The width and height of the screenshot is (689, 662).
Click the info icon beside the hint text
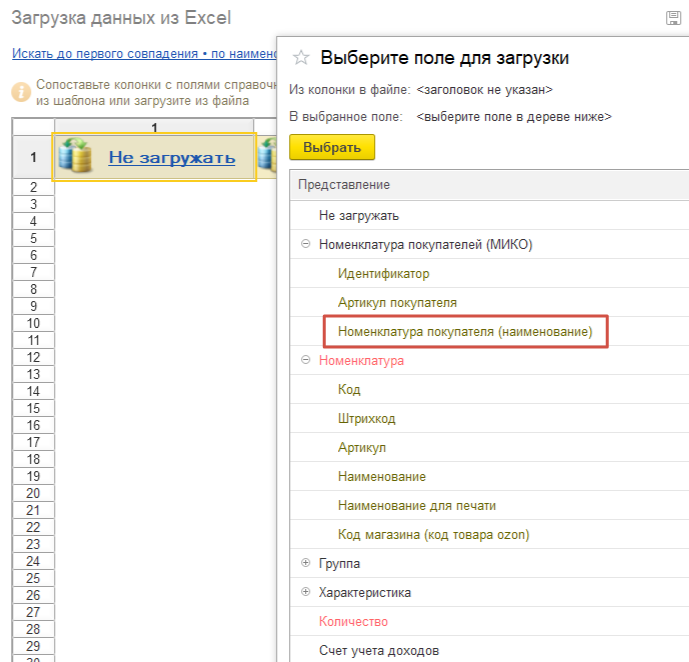[21, 92]
